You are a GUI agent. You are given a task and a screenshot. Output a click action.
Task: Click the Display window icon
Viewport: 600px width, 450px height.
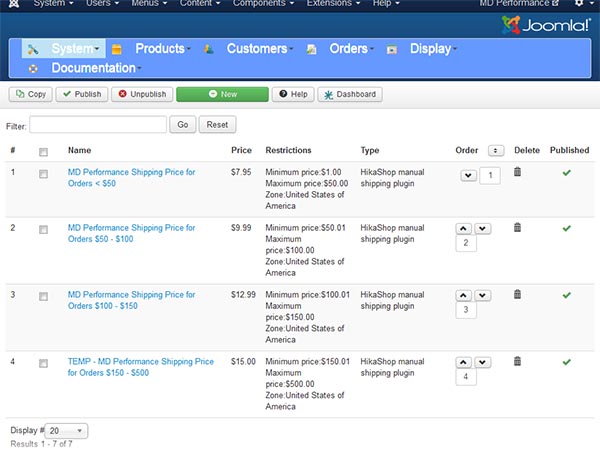click(392, 49)
